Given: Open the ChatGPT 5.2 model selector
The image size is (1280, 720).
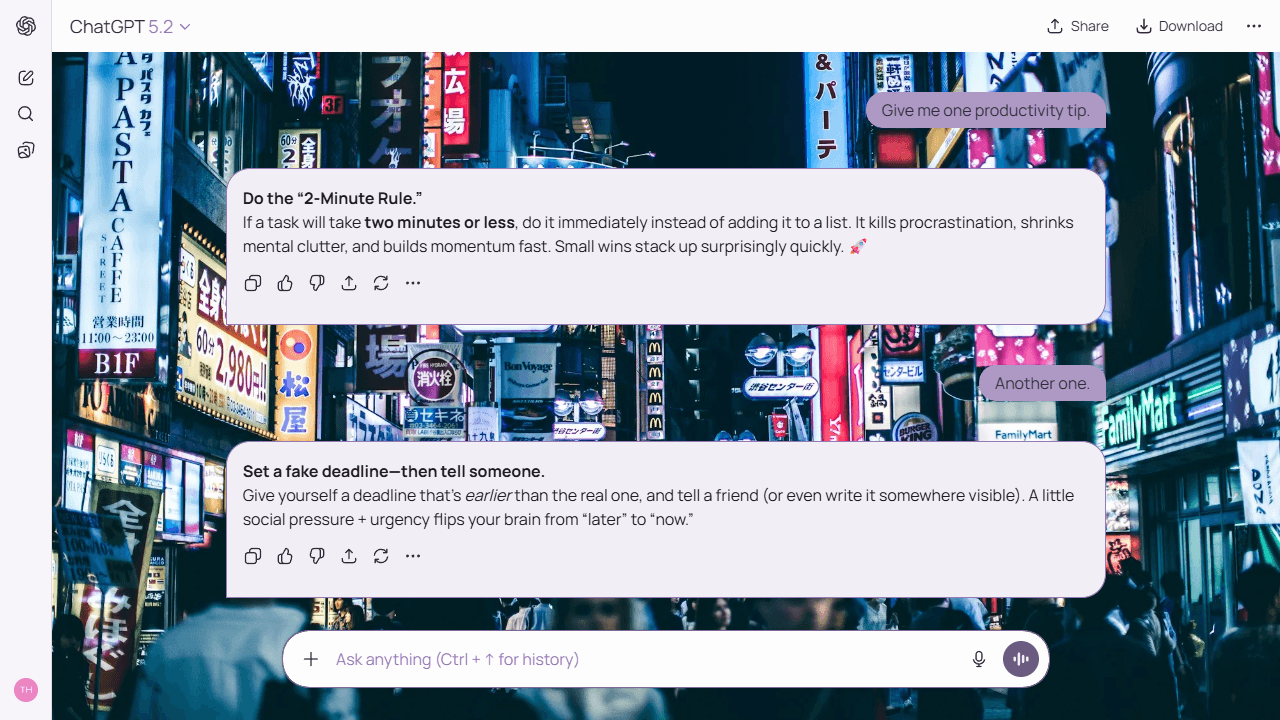Looking at the screenshot, I should pyautogui.click(x=130, y=26).
